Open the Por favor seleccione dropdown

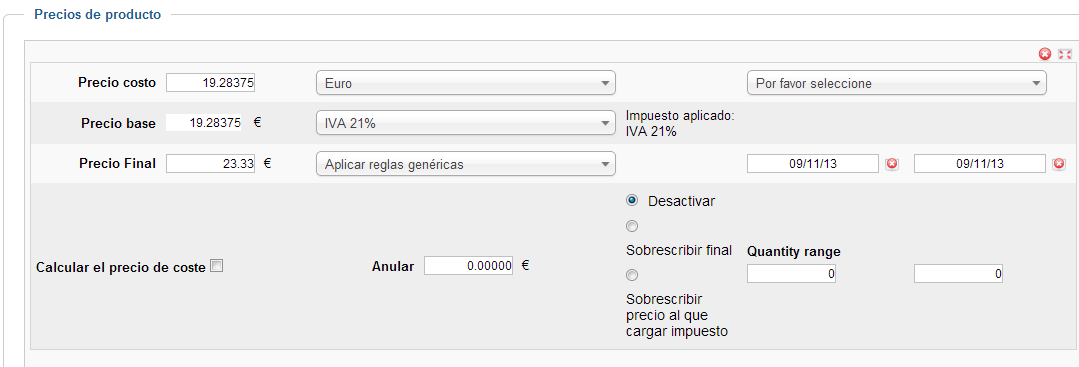coord(897,83)
